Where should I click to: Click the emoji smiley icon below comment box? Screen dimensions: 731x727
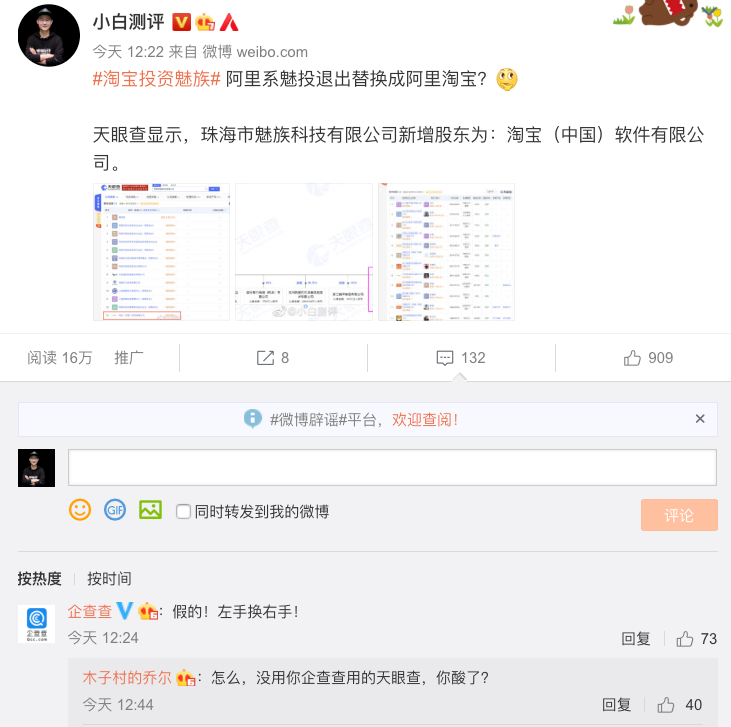[x=80, y=510]
